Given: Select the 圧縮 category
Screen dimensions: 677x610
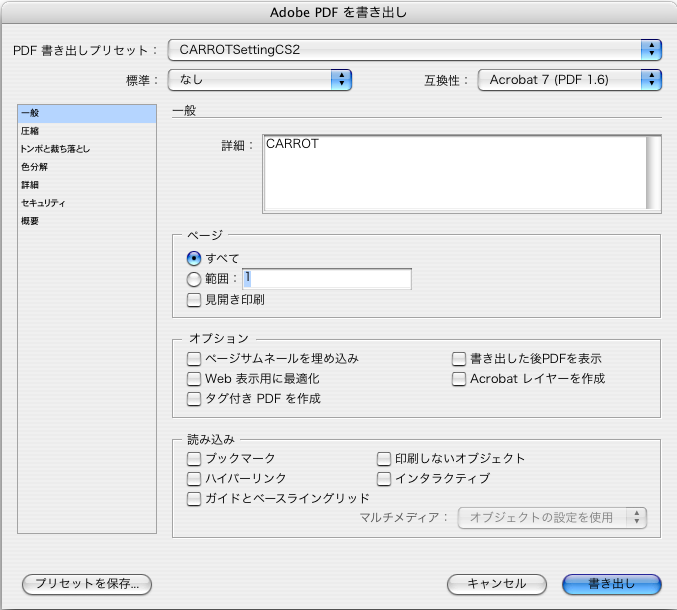Looking at the screenshot, I should (x=87, y=131).
